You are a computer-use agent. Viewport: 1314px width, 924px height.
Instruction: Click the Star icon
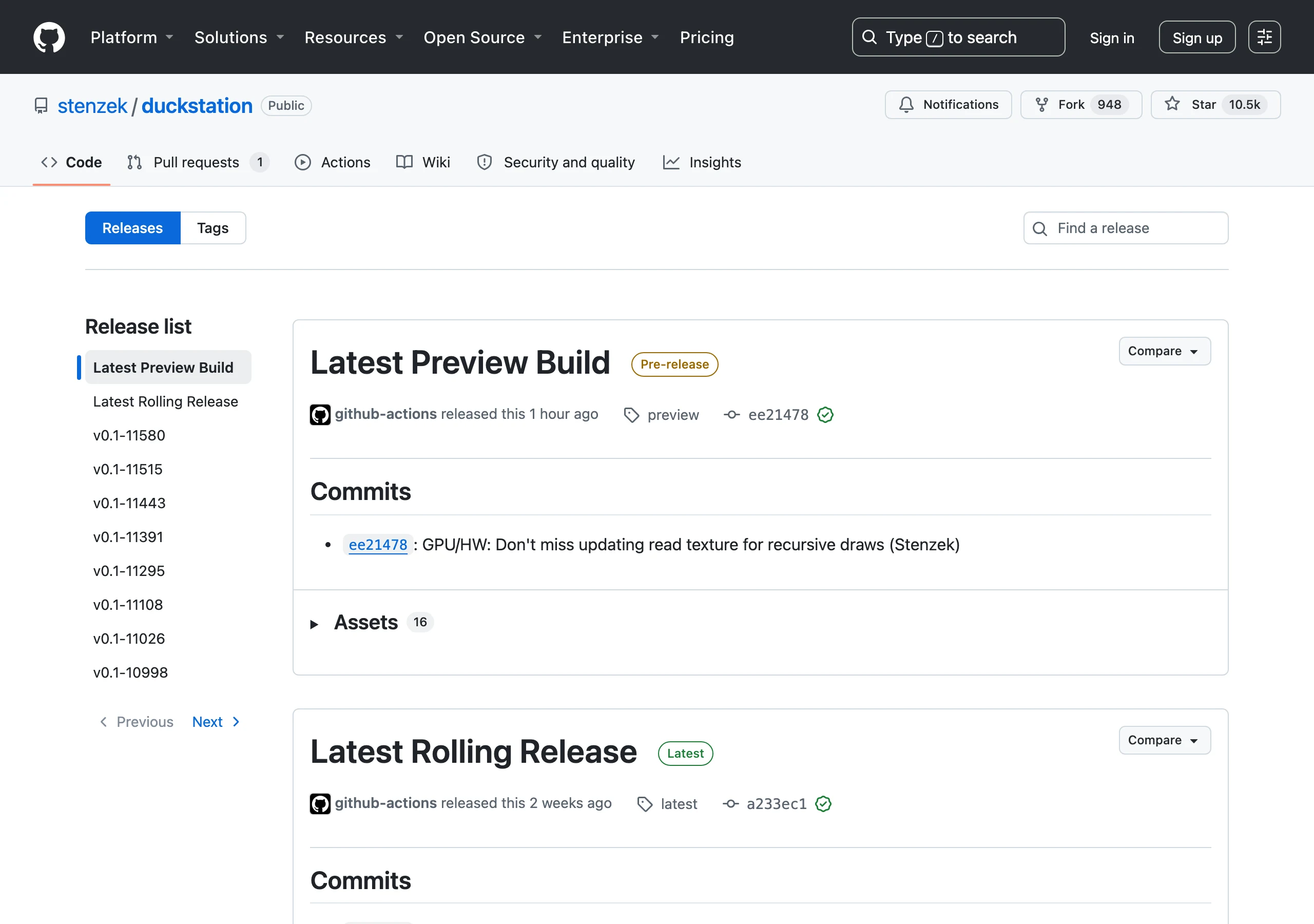1173,104
